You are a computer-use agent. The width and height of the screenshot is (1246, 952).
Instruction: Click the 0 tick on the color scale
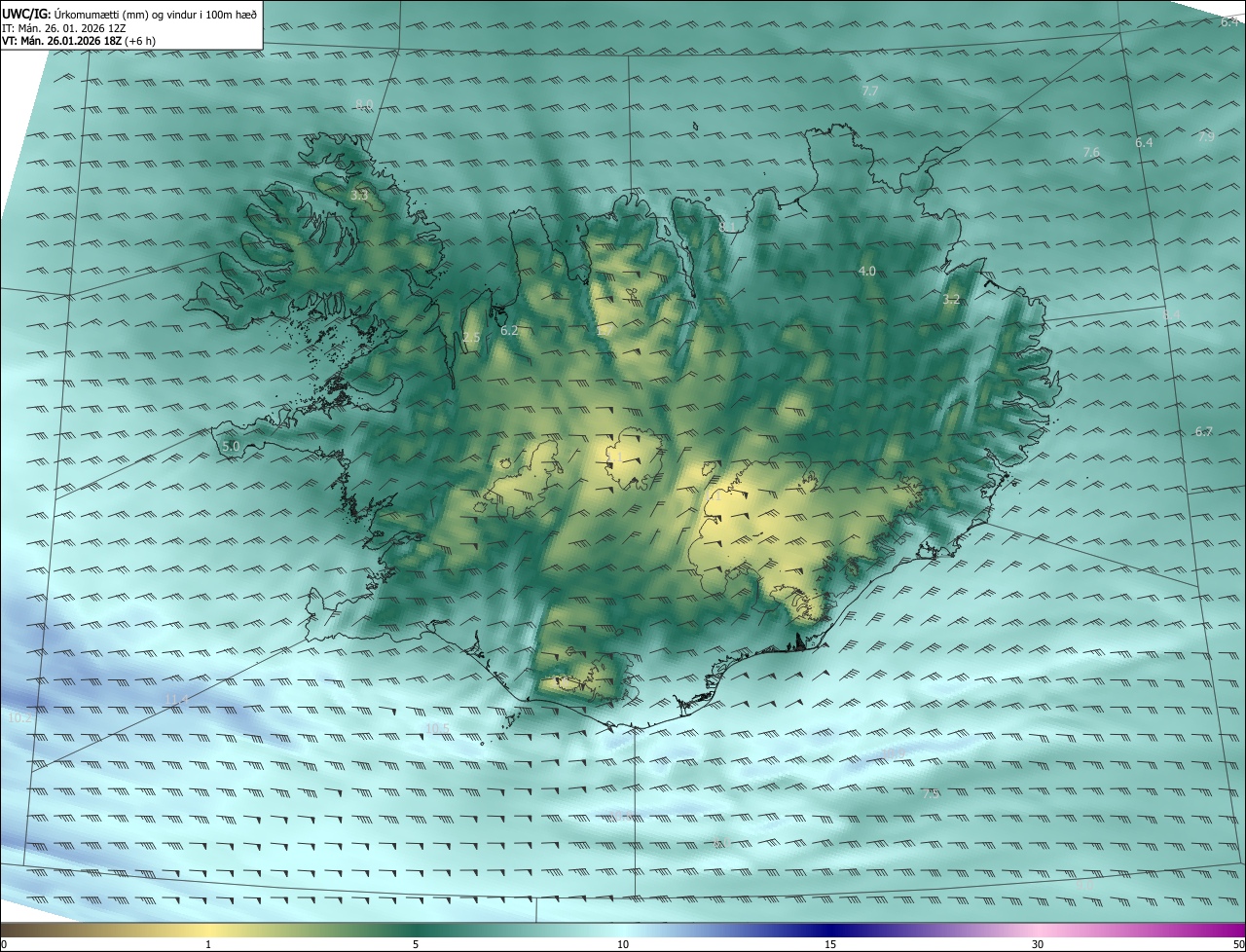coord(4,944)
